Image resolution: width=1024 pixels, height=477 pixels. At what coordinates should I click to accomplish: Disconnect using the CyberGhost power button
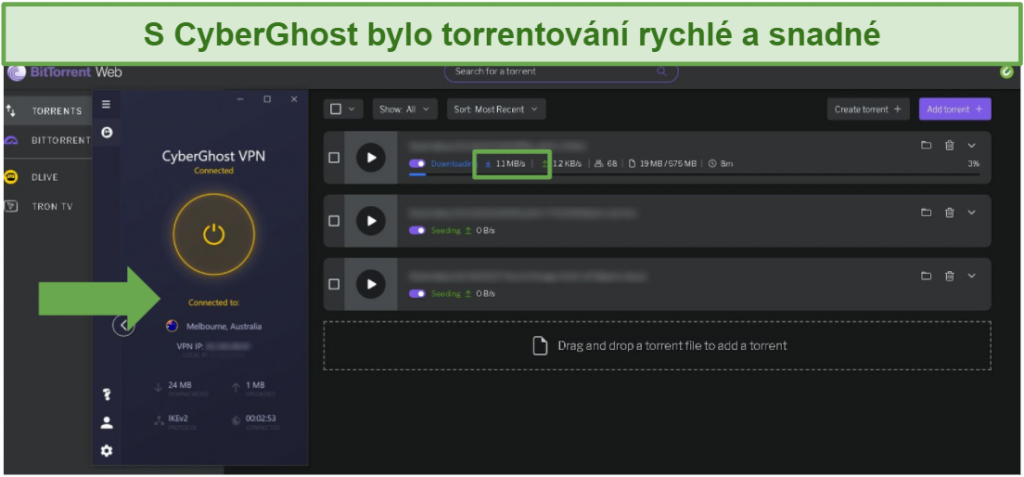[x=214, y=234]
